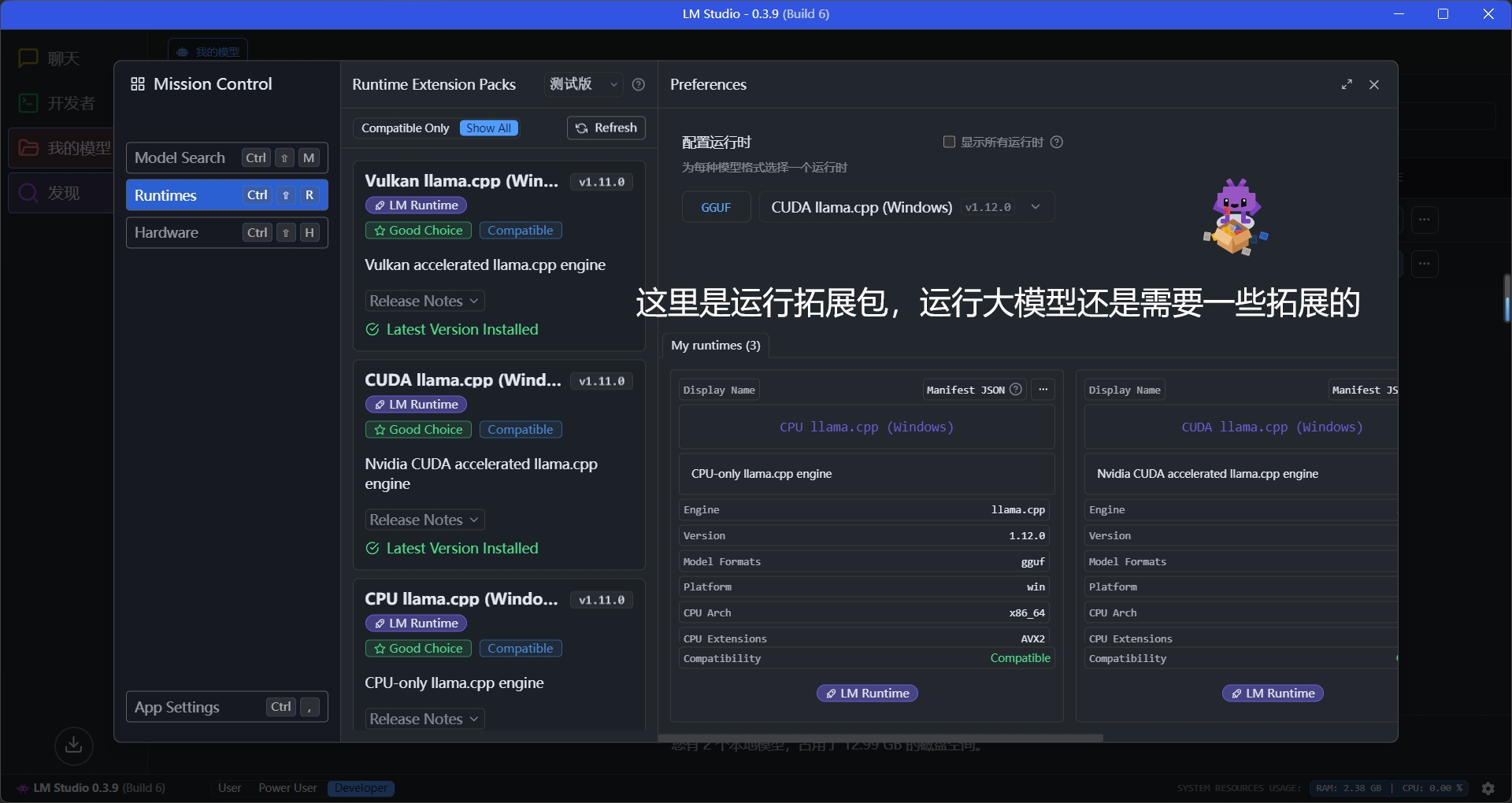The width and height of the screenshot is (1512, 803).
Task: Switch to User mode
Action: point(230,788)
